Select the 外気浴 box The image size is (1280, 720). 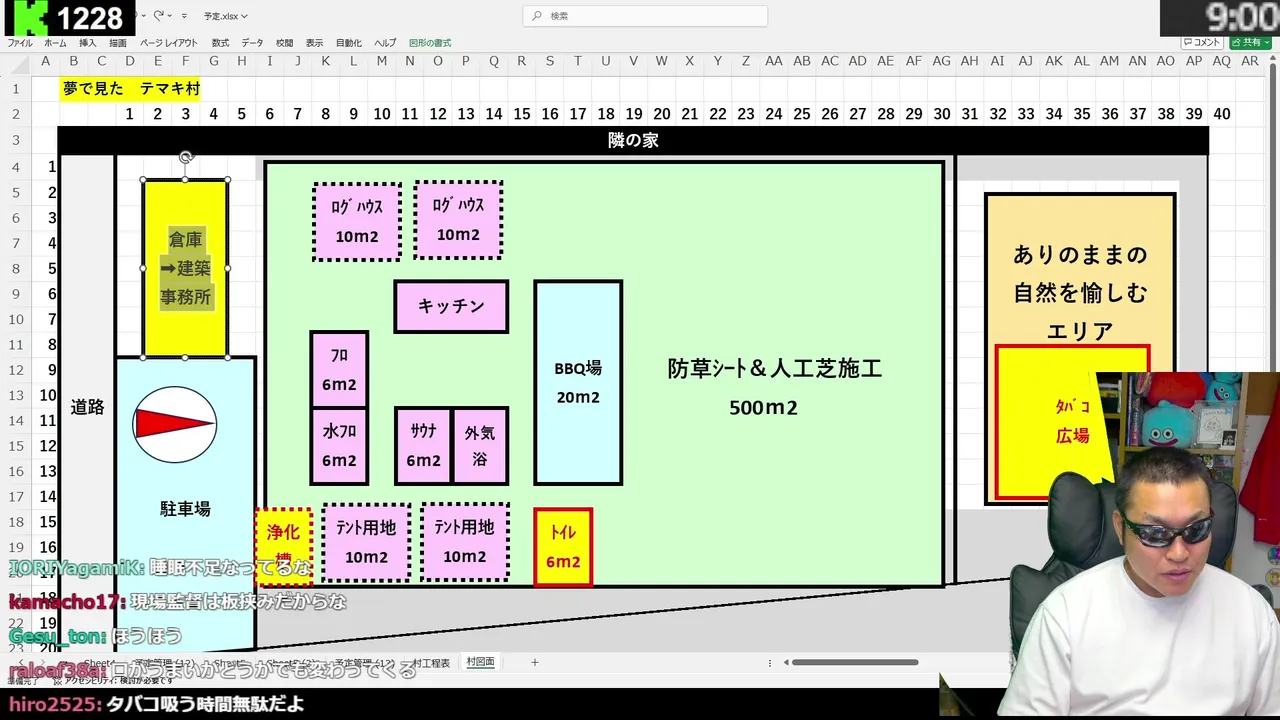[480, 446]
